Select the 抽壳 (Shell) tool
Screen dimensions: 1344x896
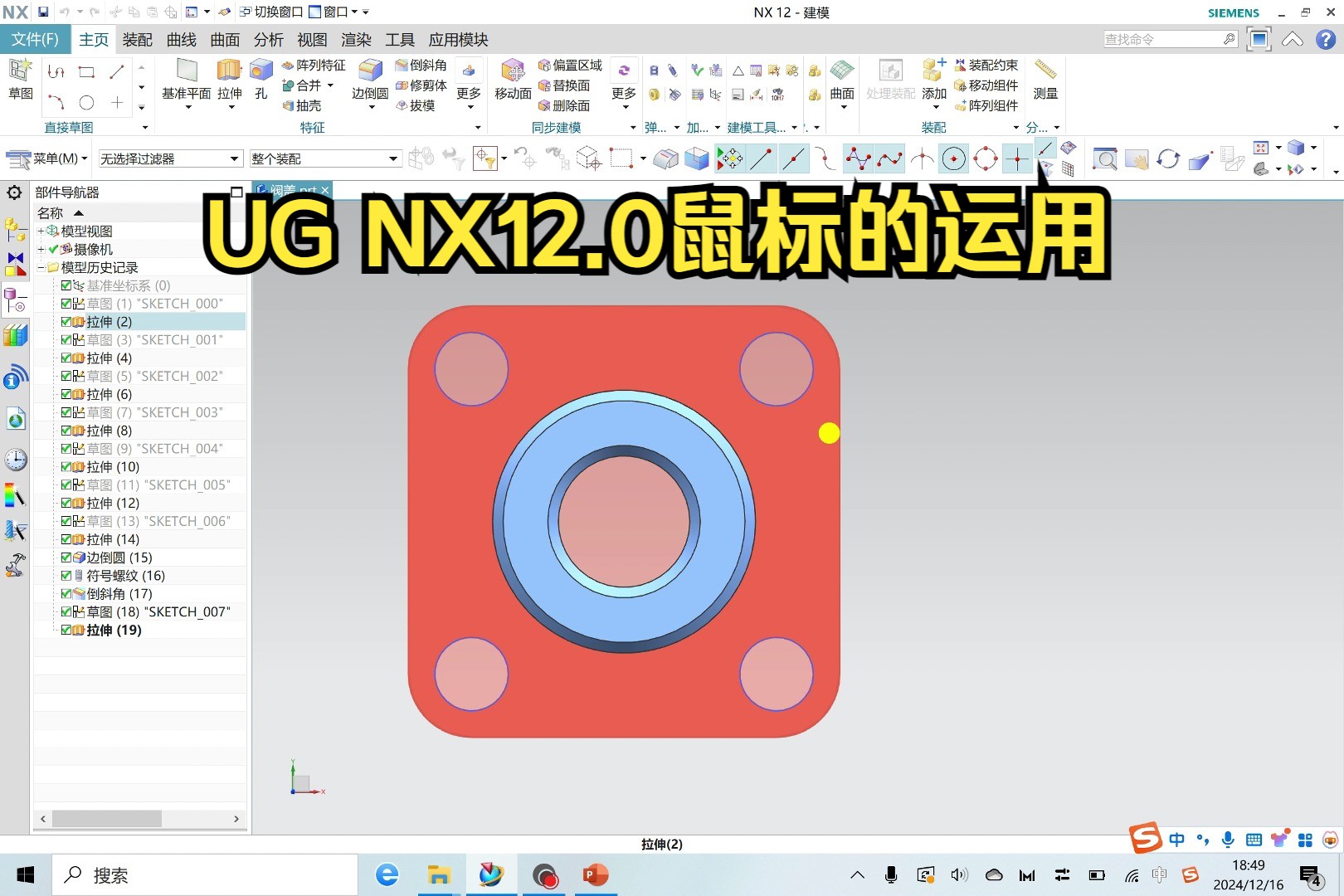pos(306,105)
